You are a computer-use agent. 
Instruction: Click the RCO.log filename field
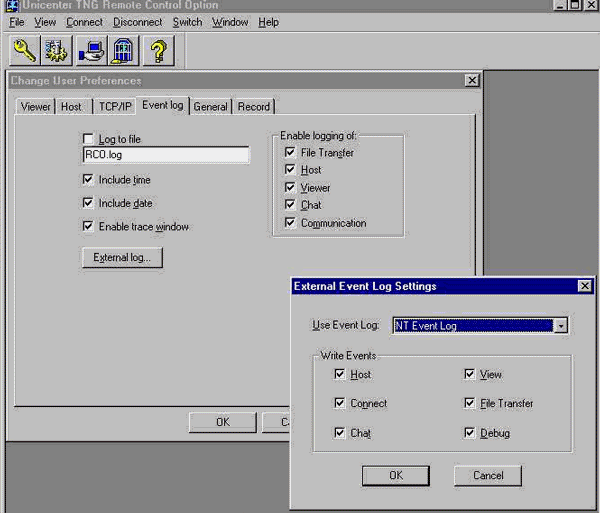click(x=166, y=155)
